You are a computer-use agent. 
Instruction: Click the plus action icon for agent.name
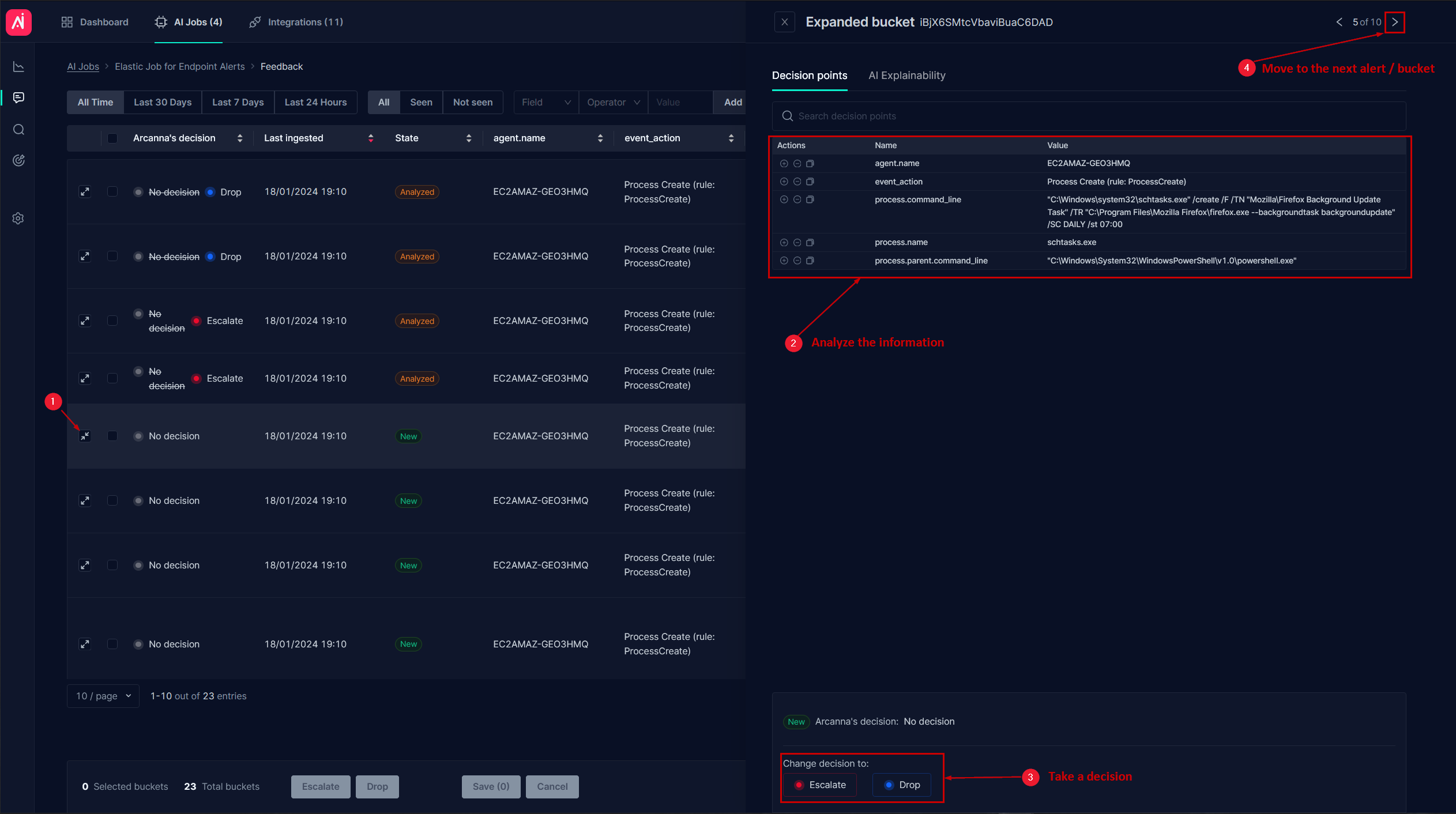click(784, 164)
